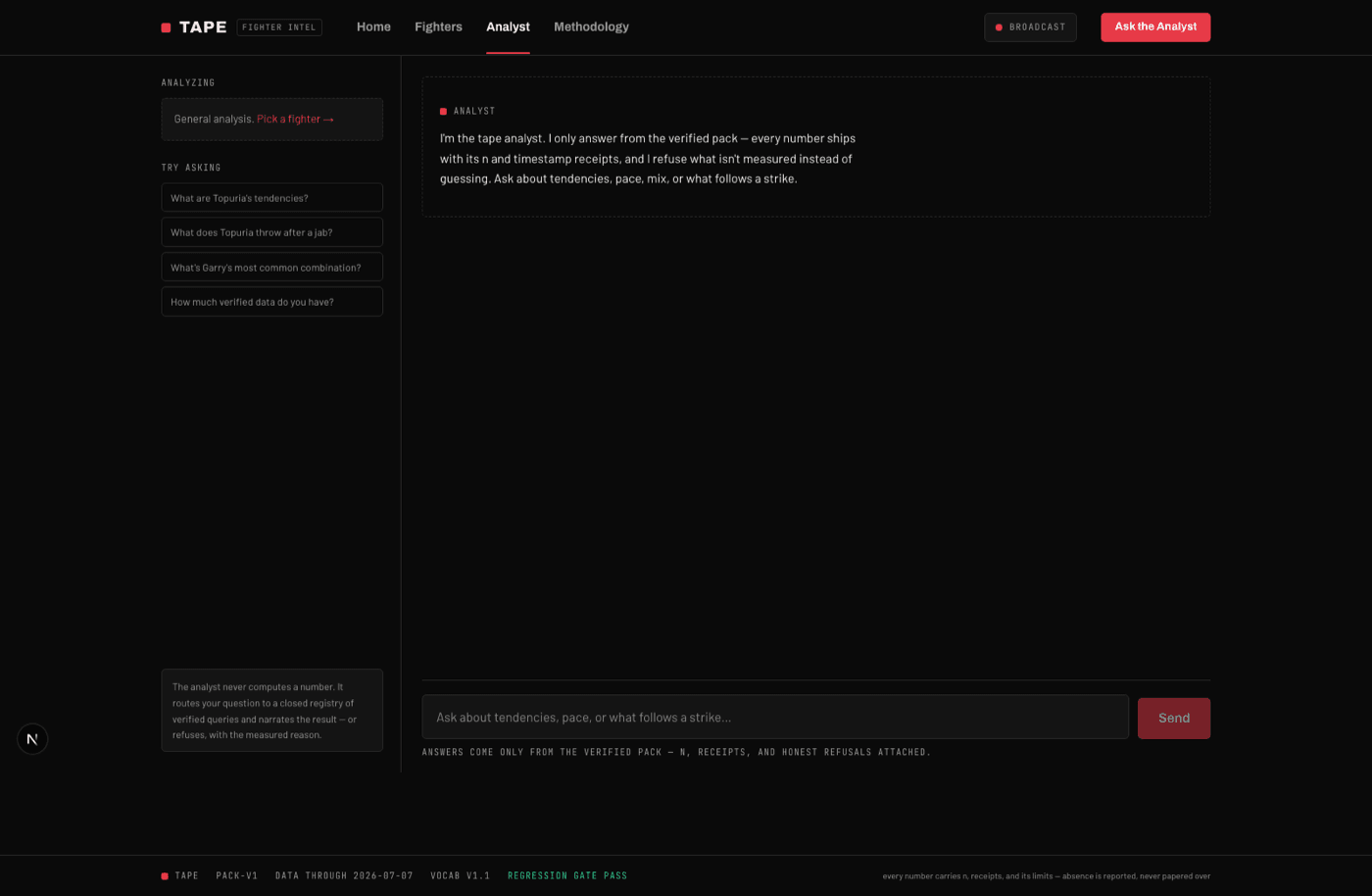Click the ANSWERS COME ONLY FROM caption
1372x896 pixels.
[676, 753]
